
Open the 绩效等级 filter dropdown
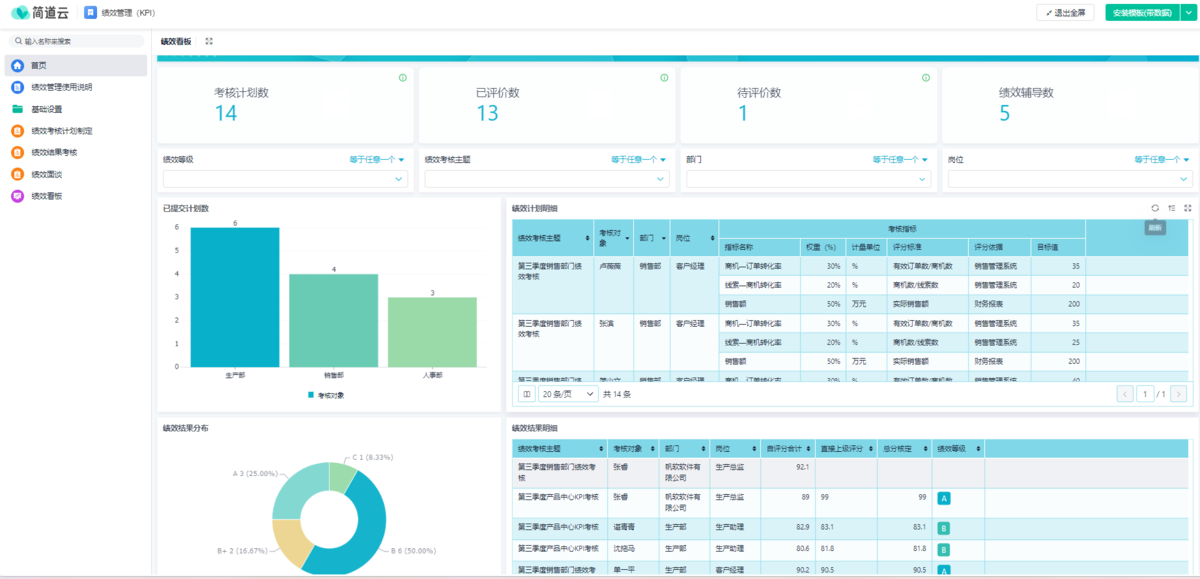(x=285, y=179)
